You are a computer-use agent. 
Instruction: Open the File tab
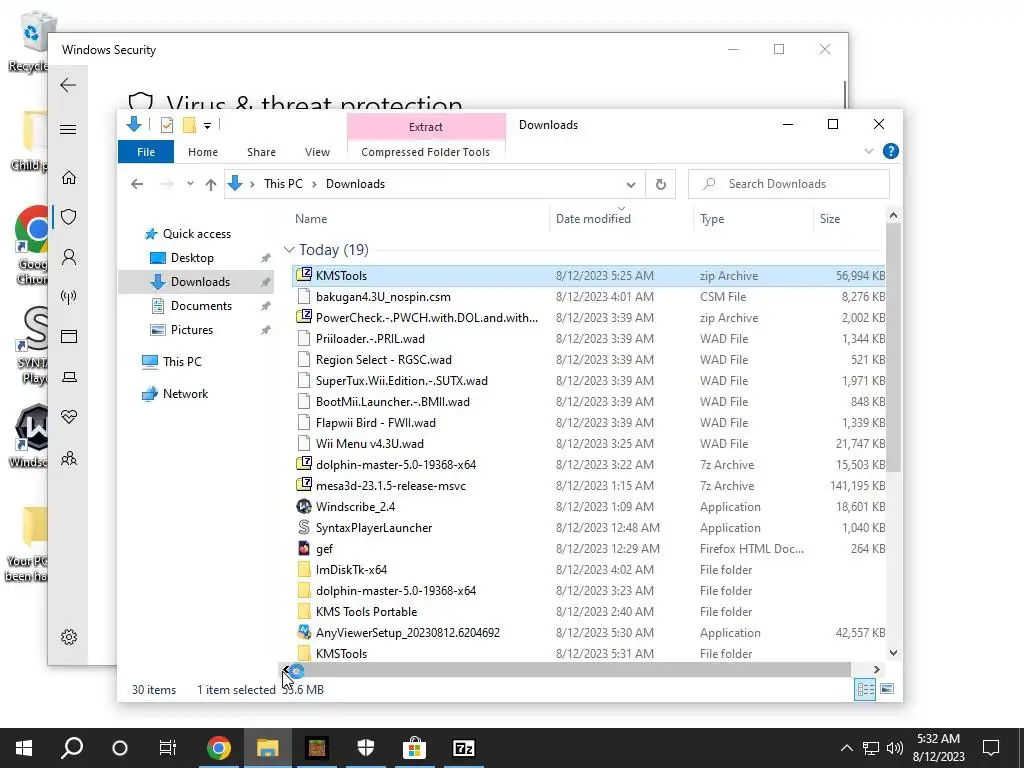coord(146,152)
